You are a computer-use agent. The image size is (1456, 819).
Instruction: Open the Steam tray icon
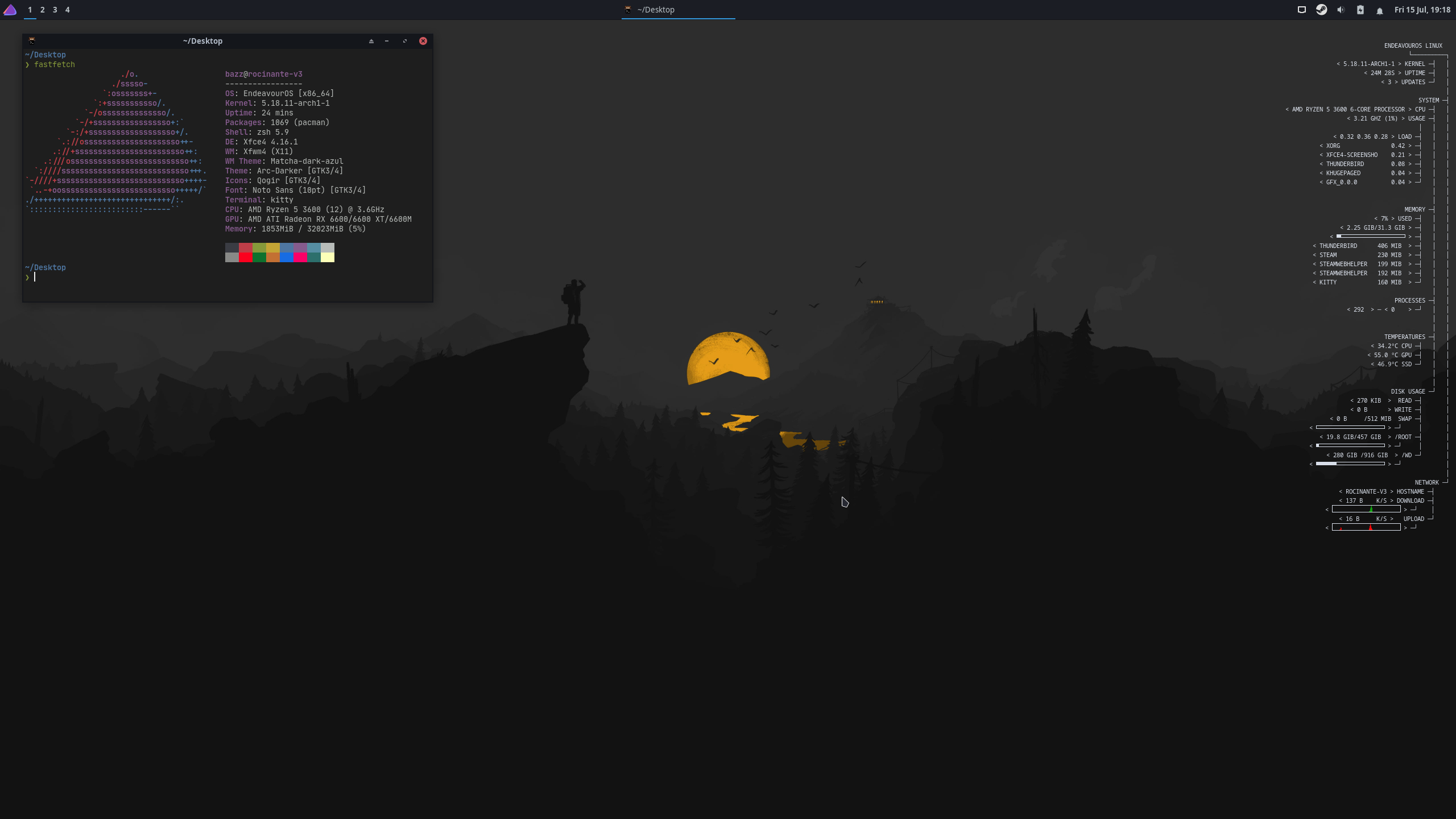tap(1321, 10)
